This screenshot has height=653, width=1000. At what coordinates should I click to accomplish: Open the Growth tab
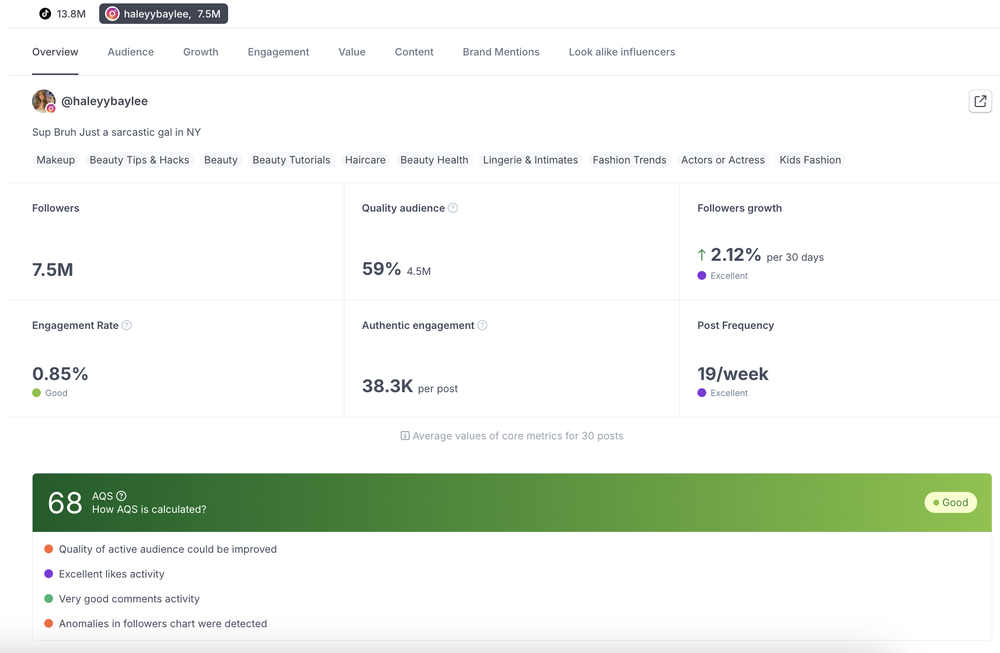coord(201,52)
